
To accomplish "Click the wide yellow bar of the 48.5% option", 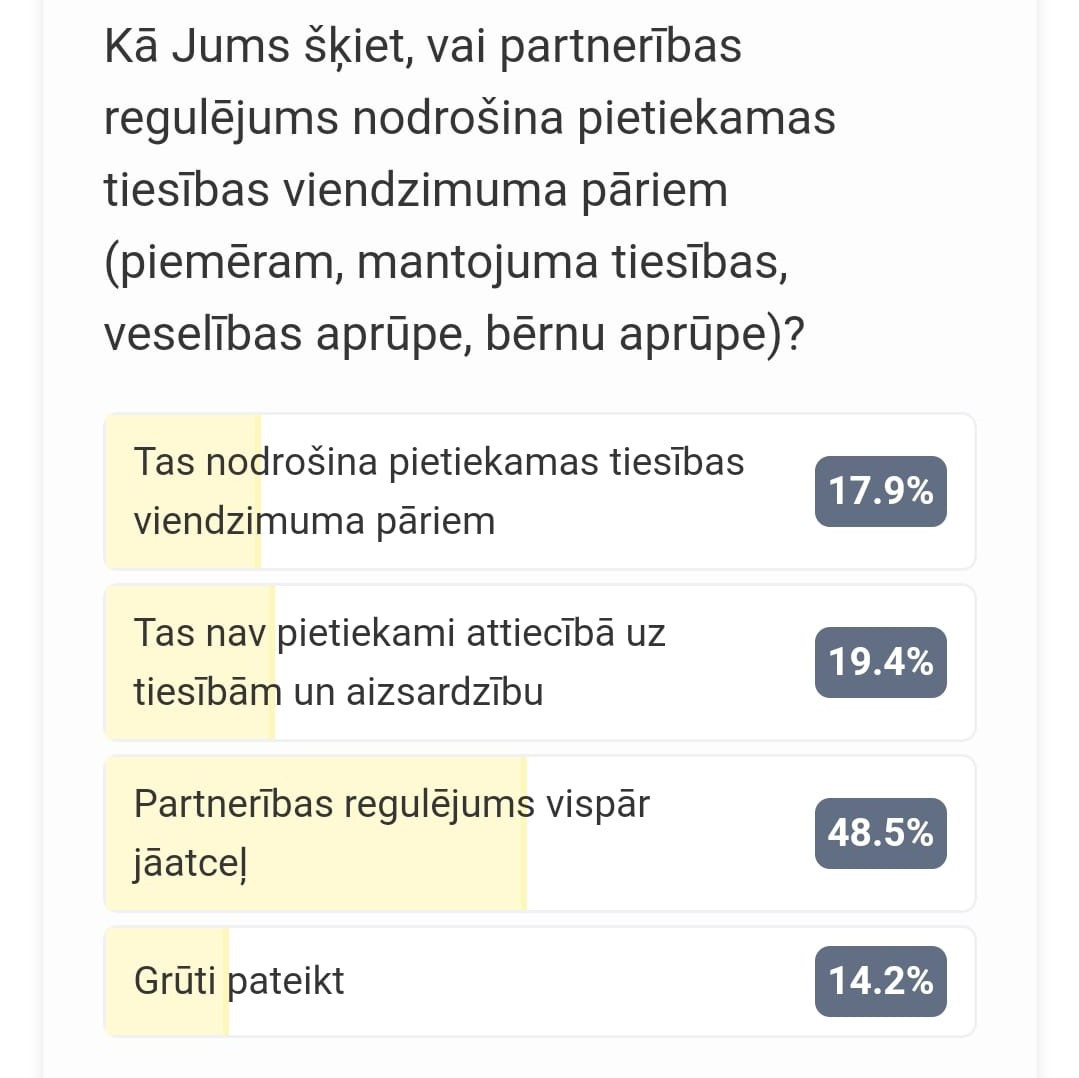I will [x=316, y=833].
